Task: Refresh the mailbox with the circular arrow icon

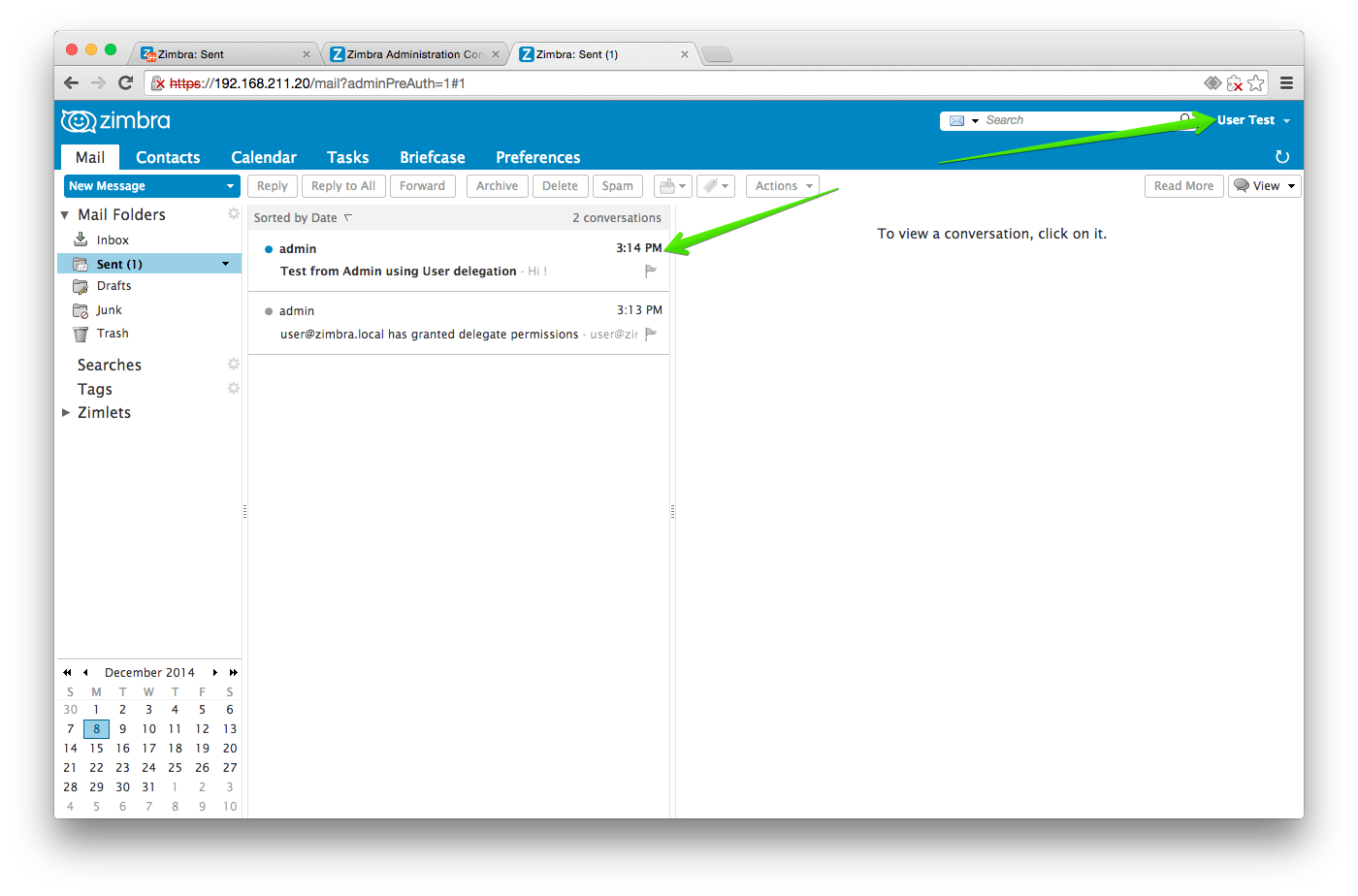Action: 1282,157
